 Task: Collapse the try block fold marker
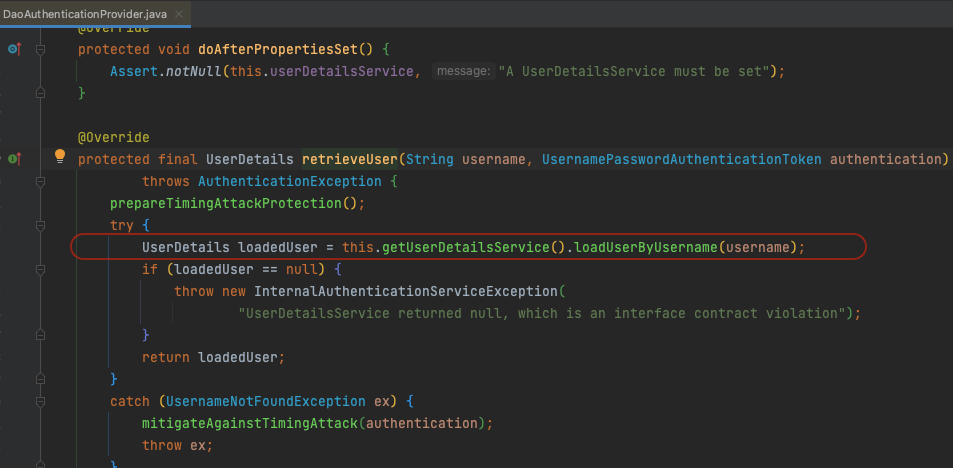tap(40, 225)
